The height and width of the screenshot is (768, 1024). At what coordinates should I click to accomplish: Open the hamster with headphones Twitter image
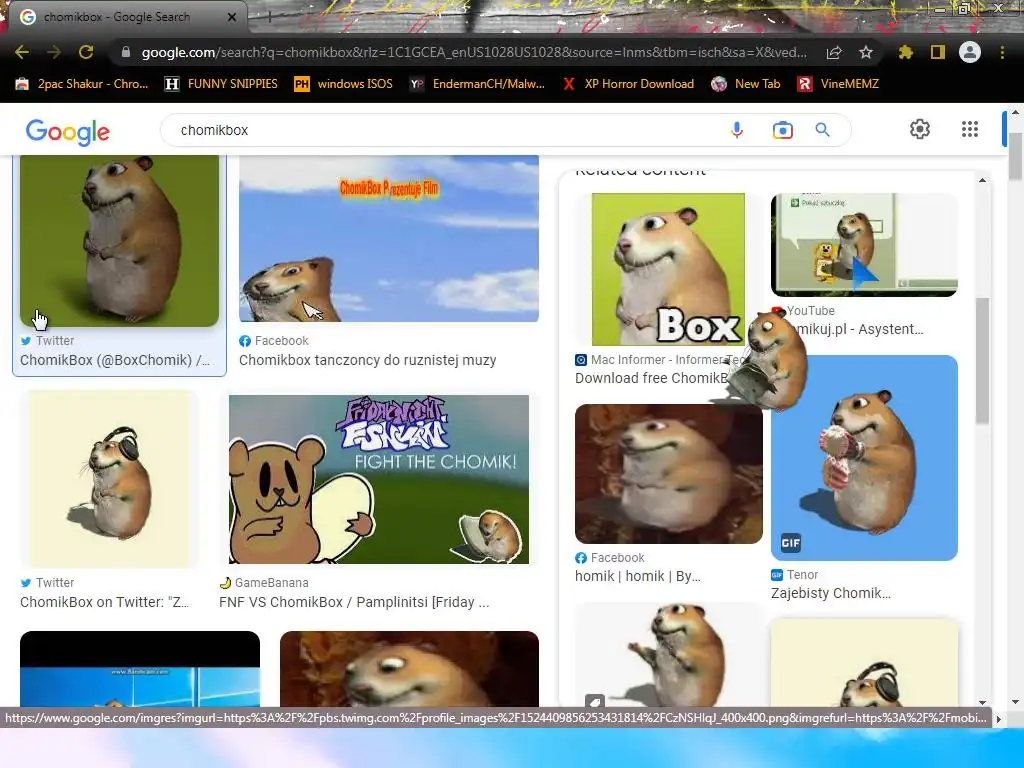[x=109, y=479]
